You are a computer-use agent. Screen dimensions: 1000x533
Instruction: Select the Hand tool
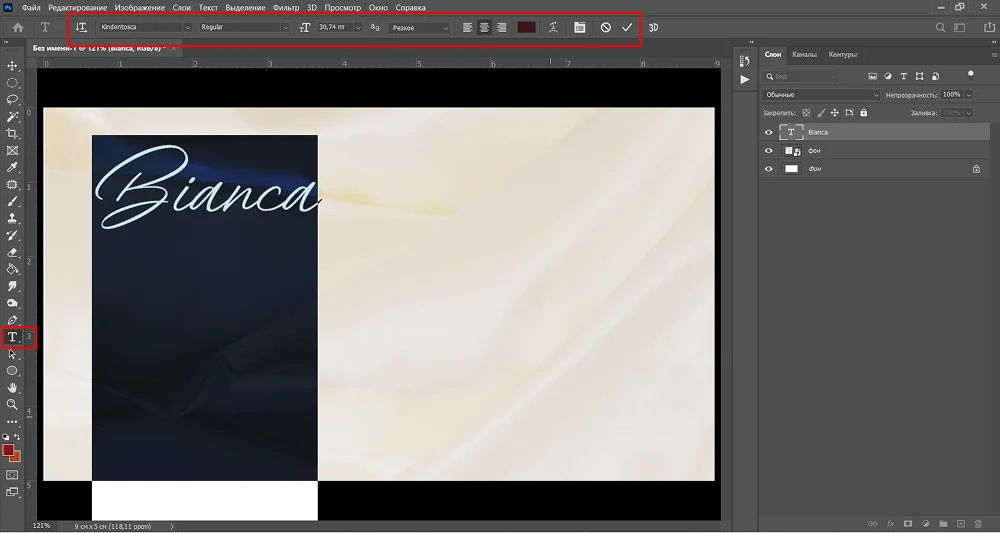tap(12, 388)
